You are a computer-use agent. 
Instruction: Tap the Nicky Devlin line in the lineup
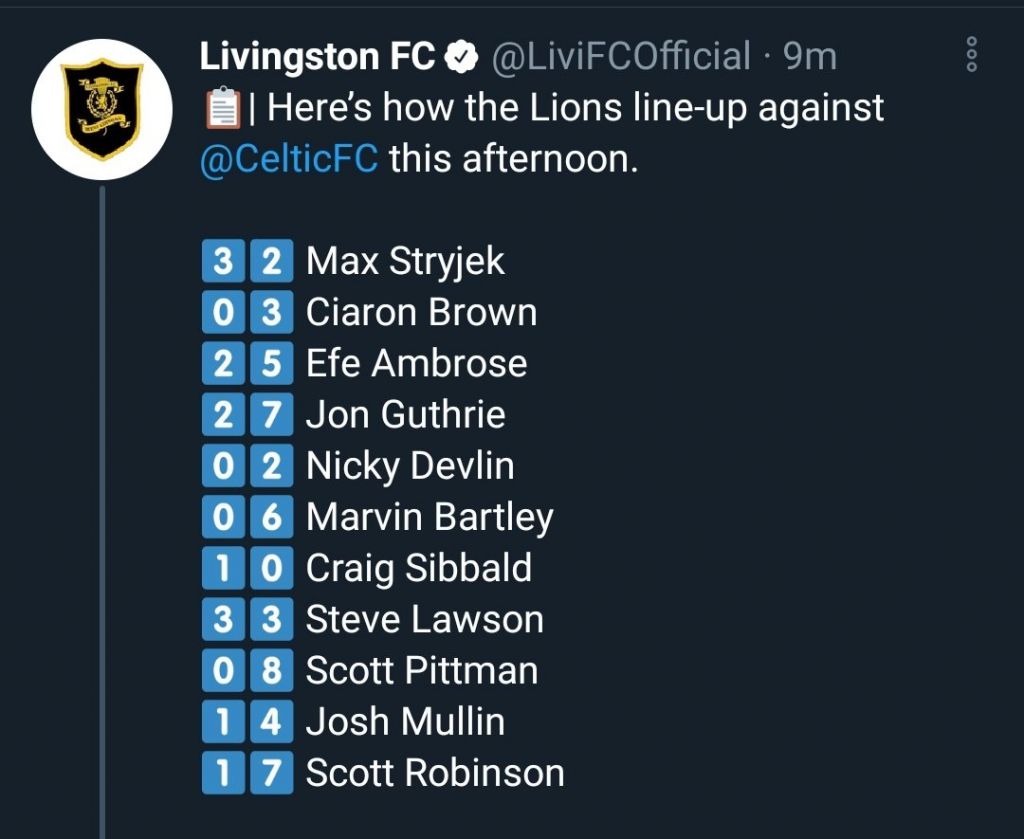[x=410, y=466]
